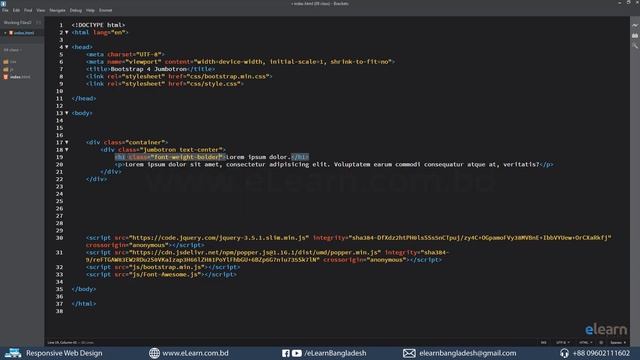
Task: Open the project folder name dropdown
Action: point(12,50)
